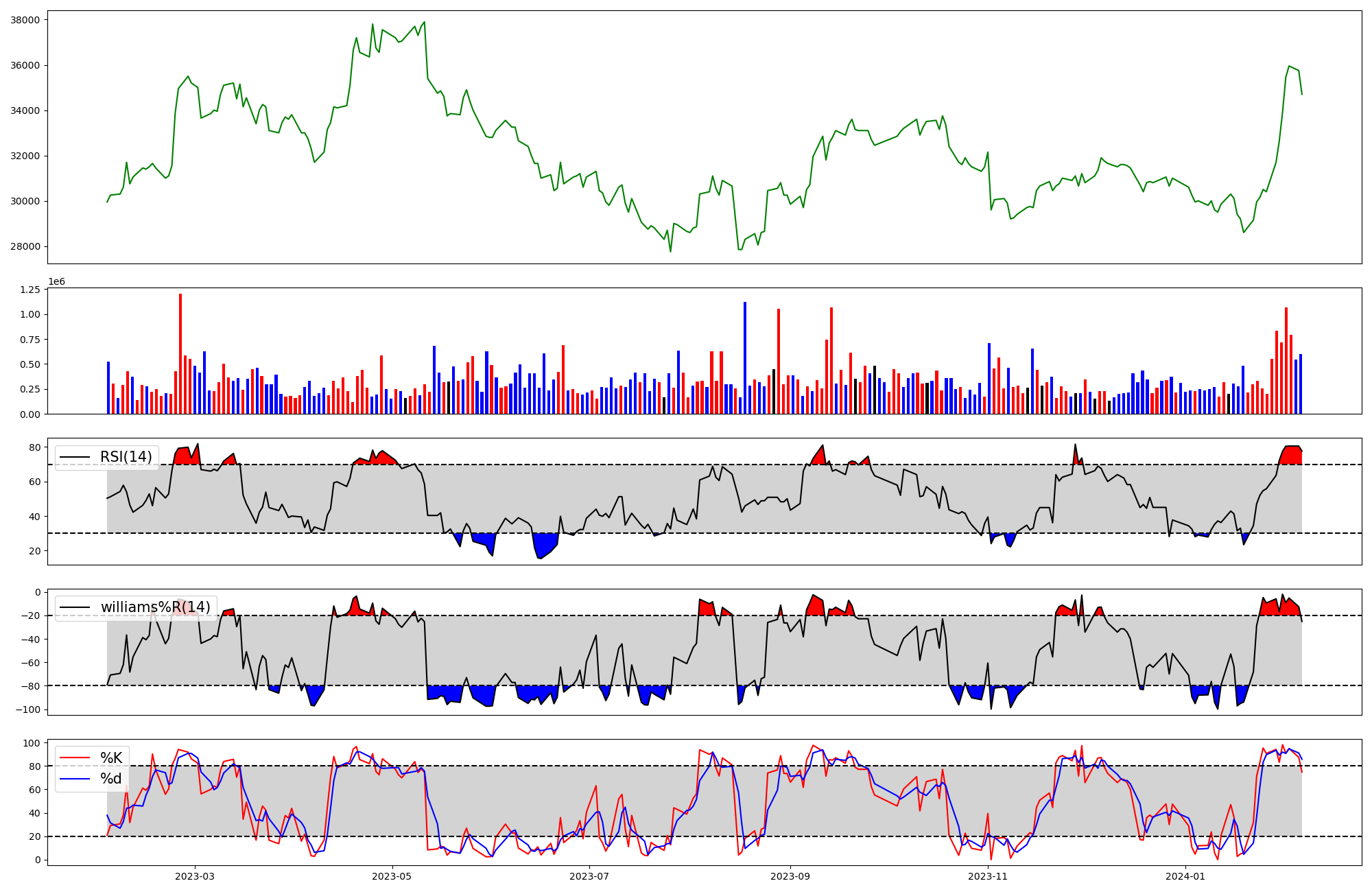Image resolution: width=1372 pixels, height=892 pixels.
Task: Click the 38000 price axis label
Action: coord(25,20)
